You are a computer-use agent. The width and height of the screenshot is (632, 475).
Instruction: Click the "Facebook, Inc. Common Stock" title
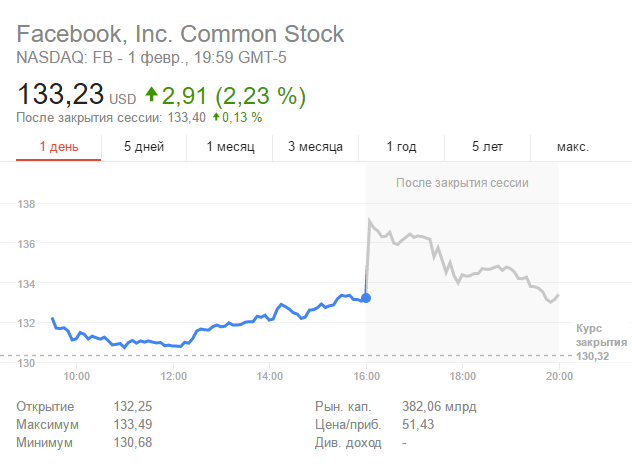[180, 34]
